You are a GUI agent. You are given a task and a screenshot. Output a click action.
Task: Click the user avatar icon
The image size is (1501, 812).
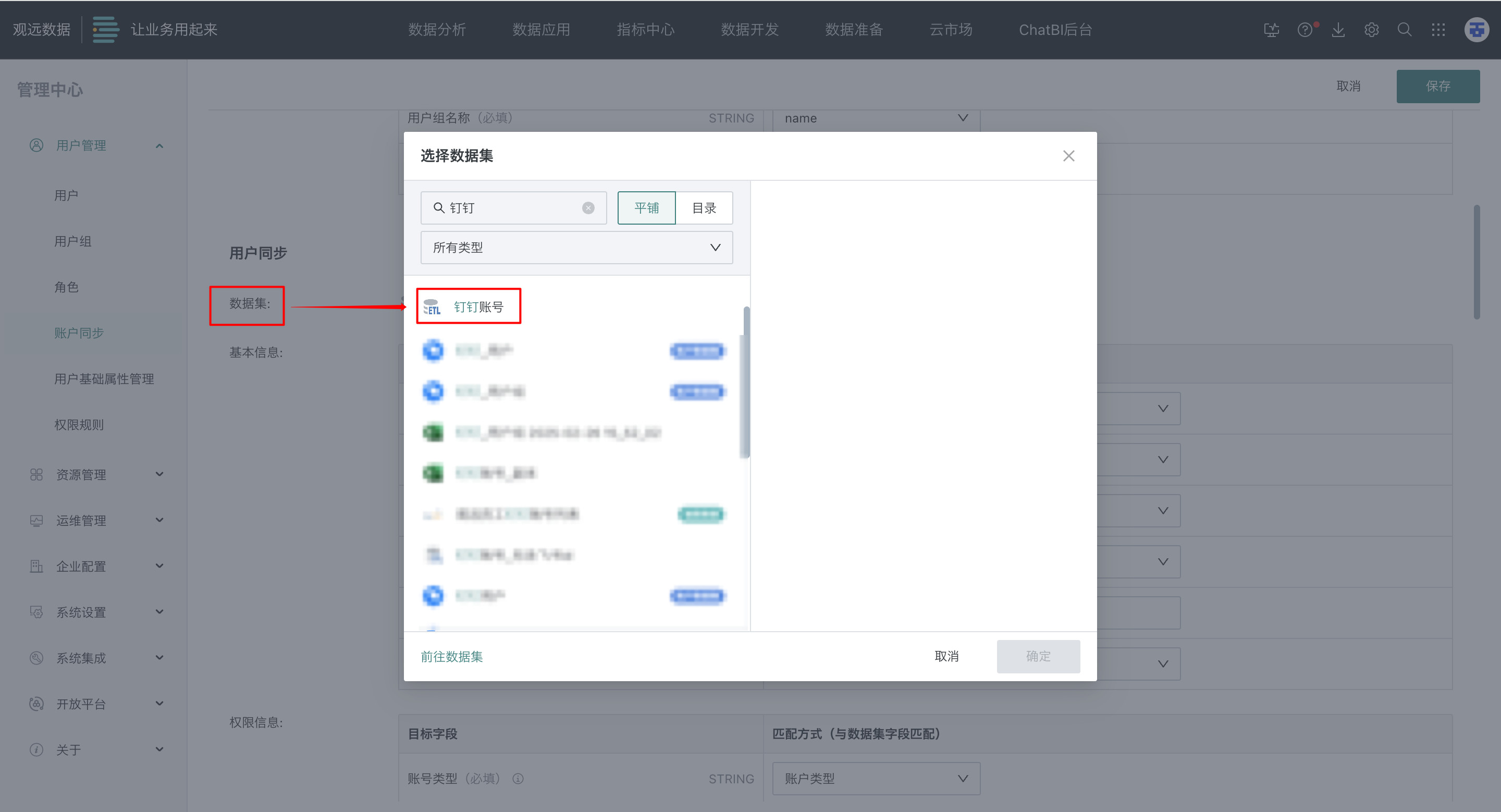pyautogui.click(x=1477, y=30)
